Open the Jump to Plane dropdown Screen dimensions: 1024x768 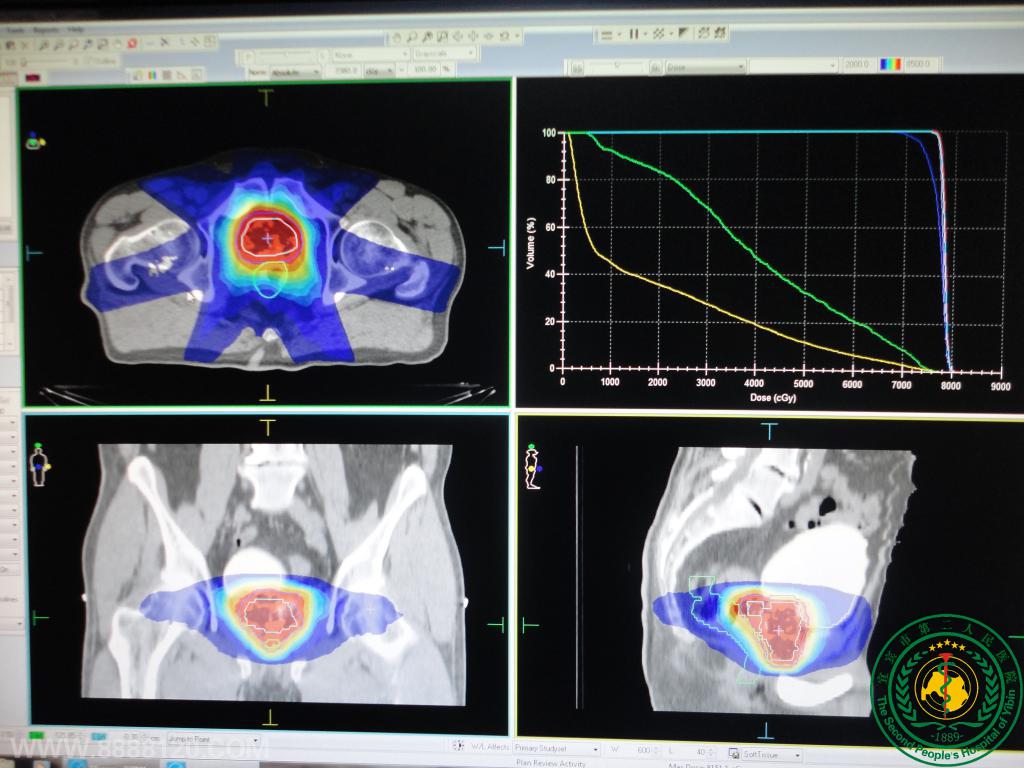click(212, 741)
